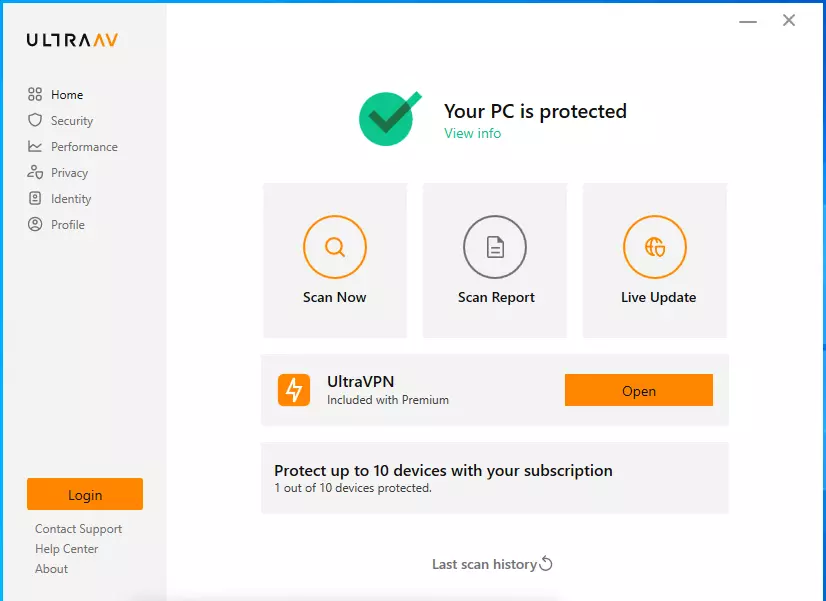The image size is (826, 601).
Task: Open the Scan Report document icon
Action: (x=495, y=247)
